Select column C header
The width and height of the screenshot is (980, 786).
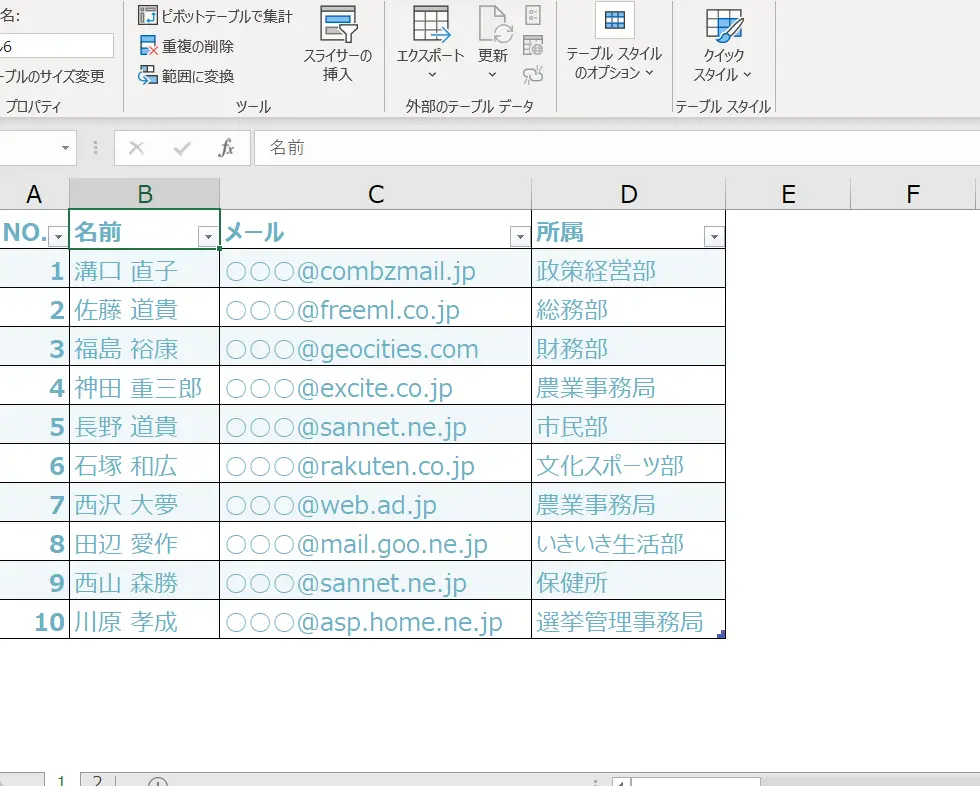tap(376, 194)
